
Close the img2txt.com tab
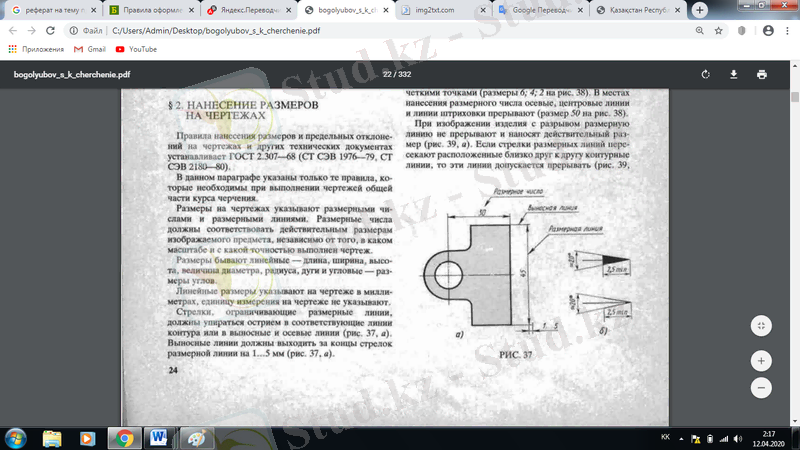(483, 10)
